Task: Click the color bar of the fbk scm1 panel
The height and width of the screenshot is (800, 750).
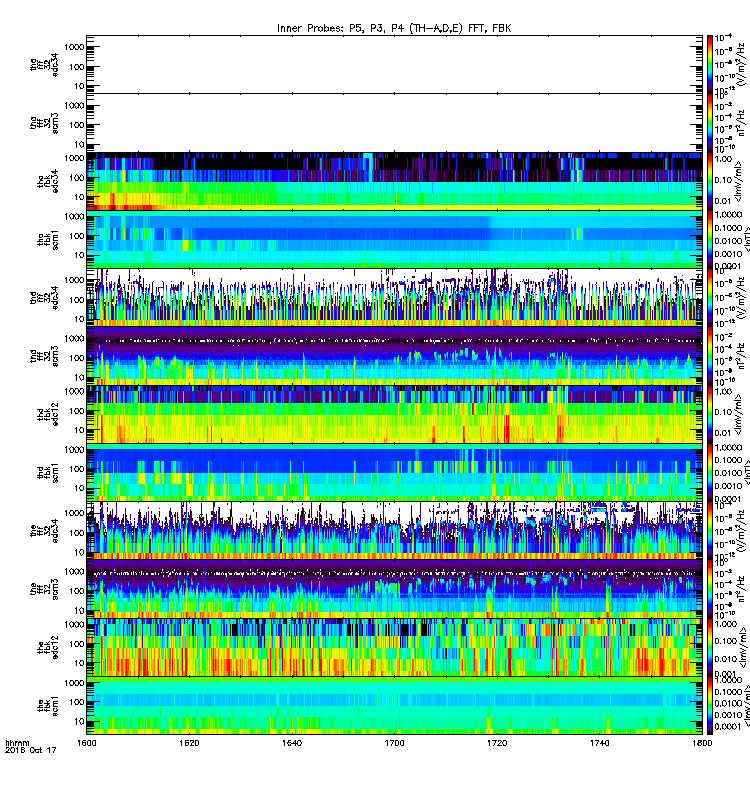Action: (710, 706)
